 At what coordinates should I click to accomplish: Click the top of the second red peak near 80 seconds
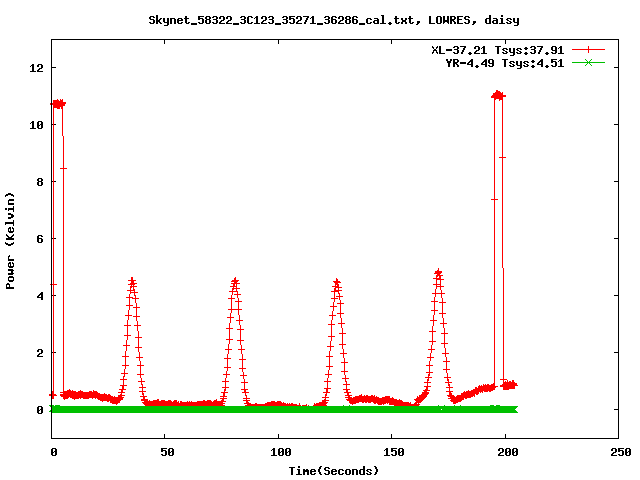pos(235,282)
